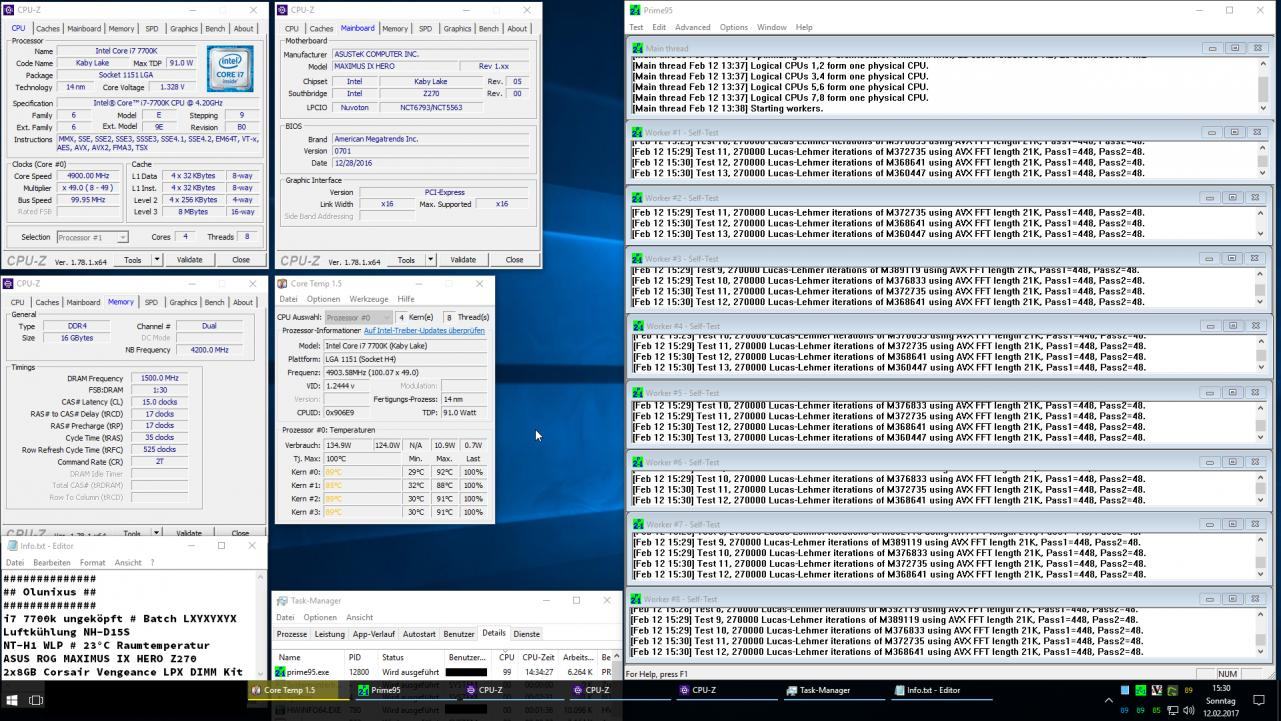The width and height of the screenshot is (1281, 721).
Task: Switch to Prozesse tab in Task-Manager
Action: [292, 634]
